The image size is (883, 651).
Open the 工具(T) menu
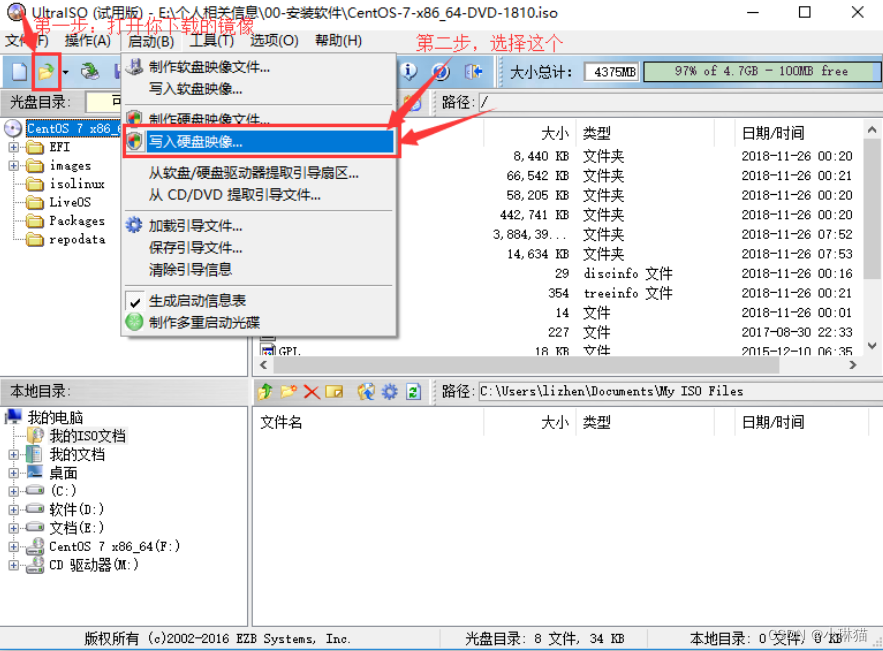pos(211,41)
